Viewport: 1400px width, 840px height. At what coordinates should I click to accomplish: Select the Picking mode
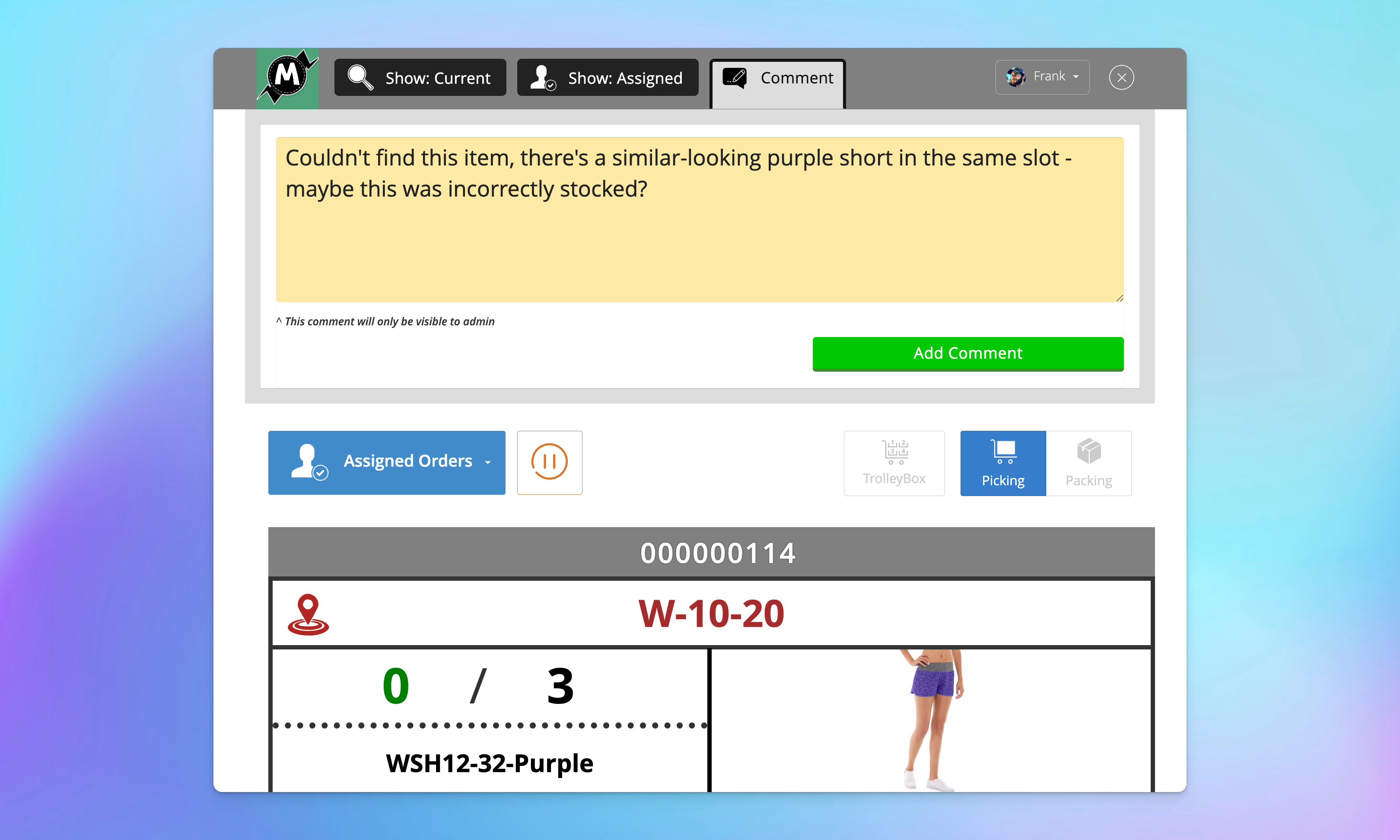[x=1003, y=463]
